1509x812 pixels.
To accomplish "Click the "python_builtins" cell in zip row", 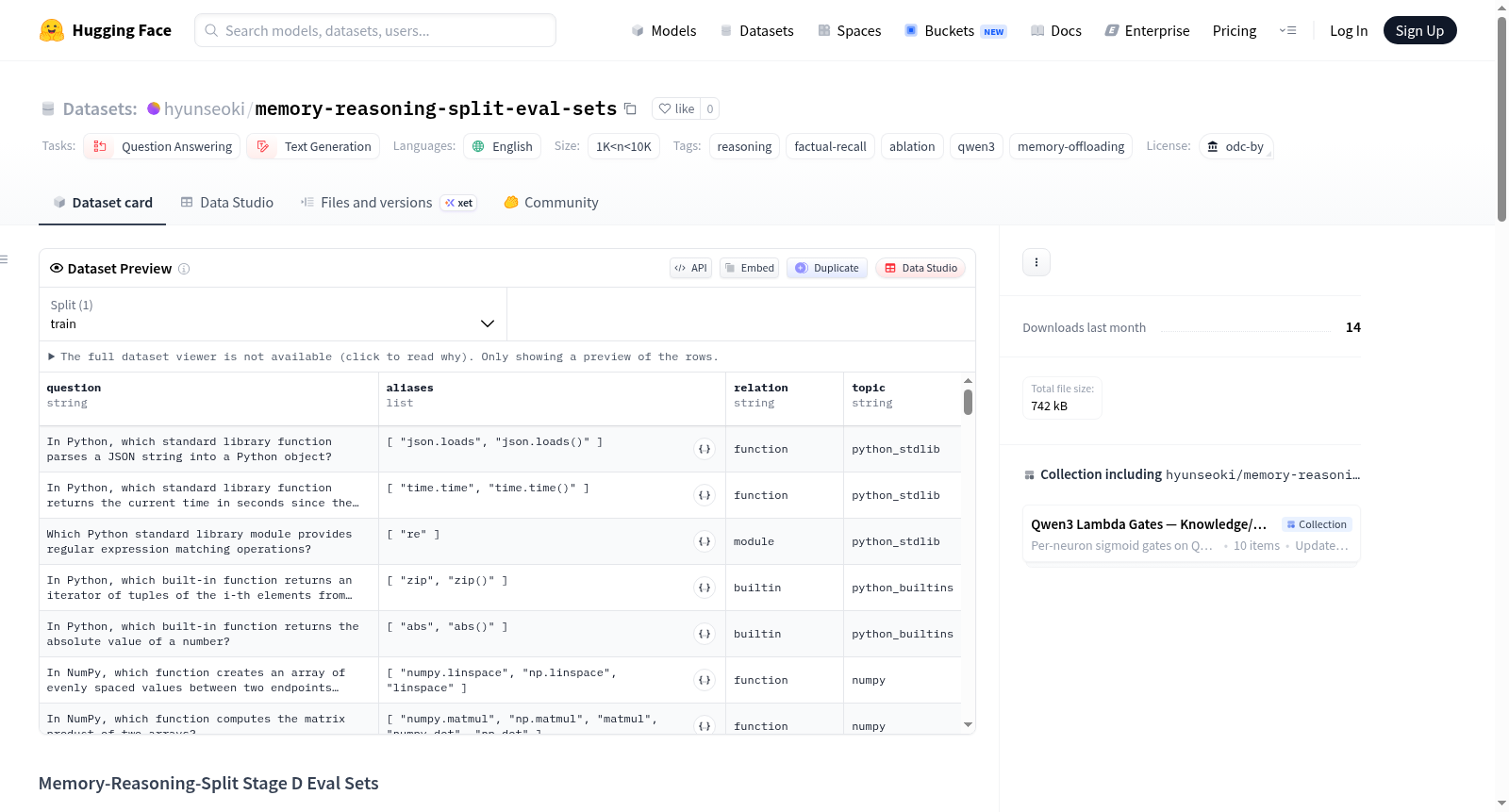I will click(x=903, y=588).
